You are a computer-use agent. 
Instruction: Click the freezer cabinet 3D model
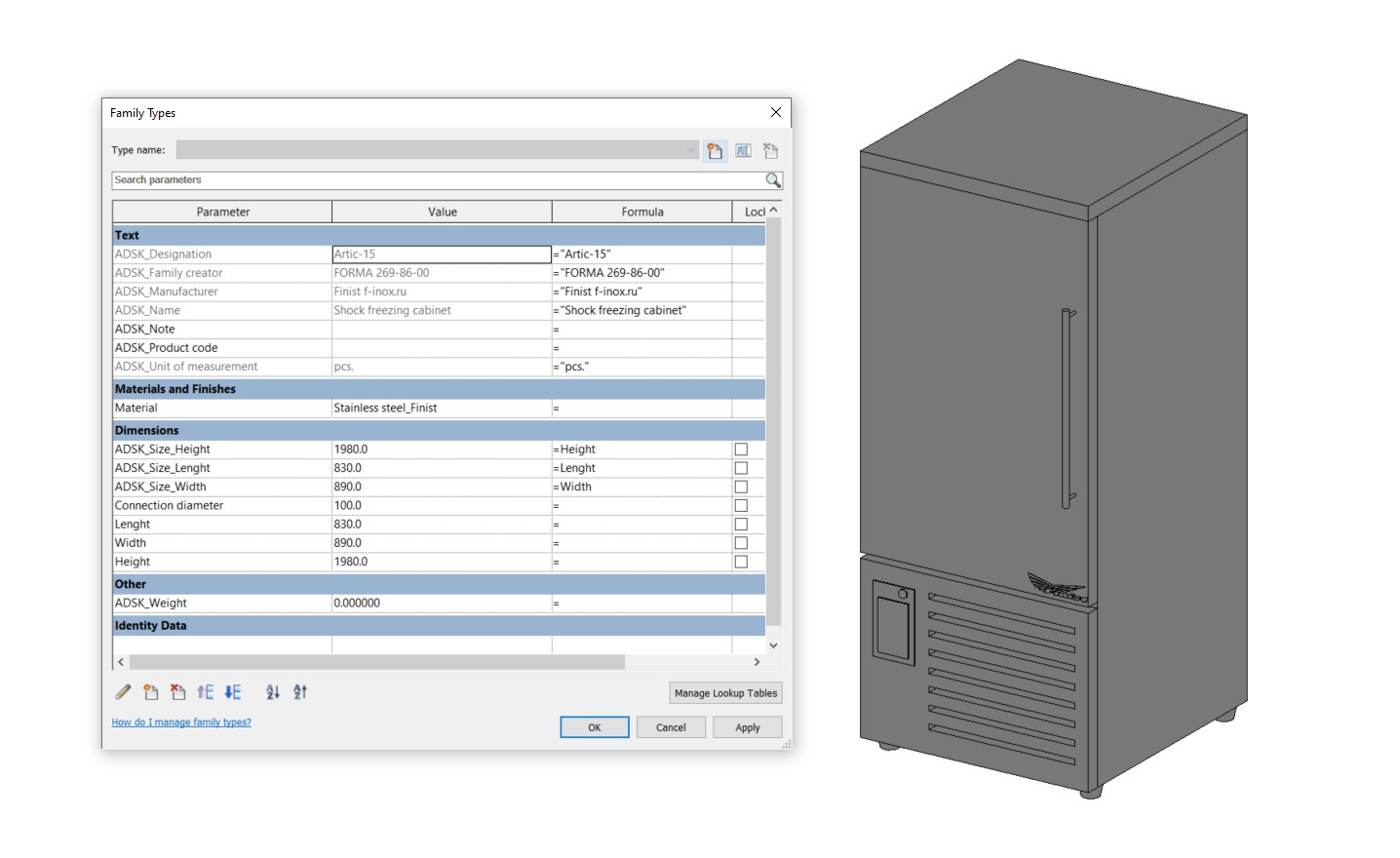pyautogui.click(x=1053, y=429)
